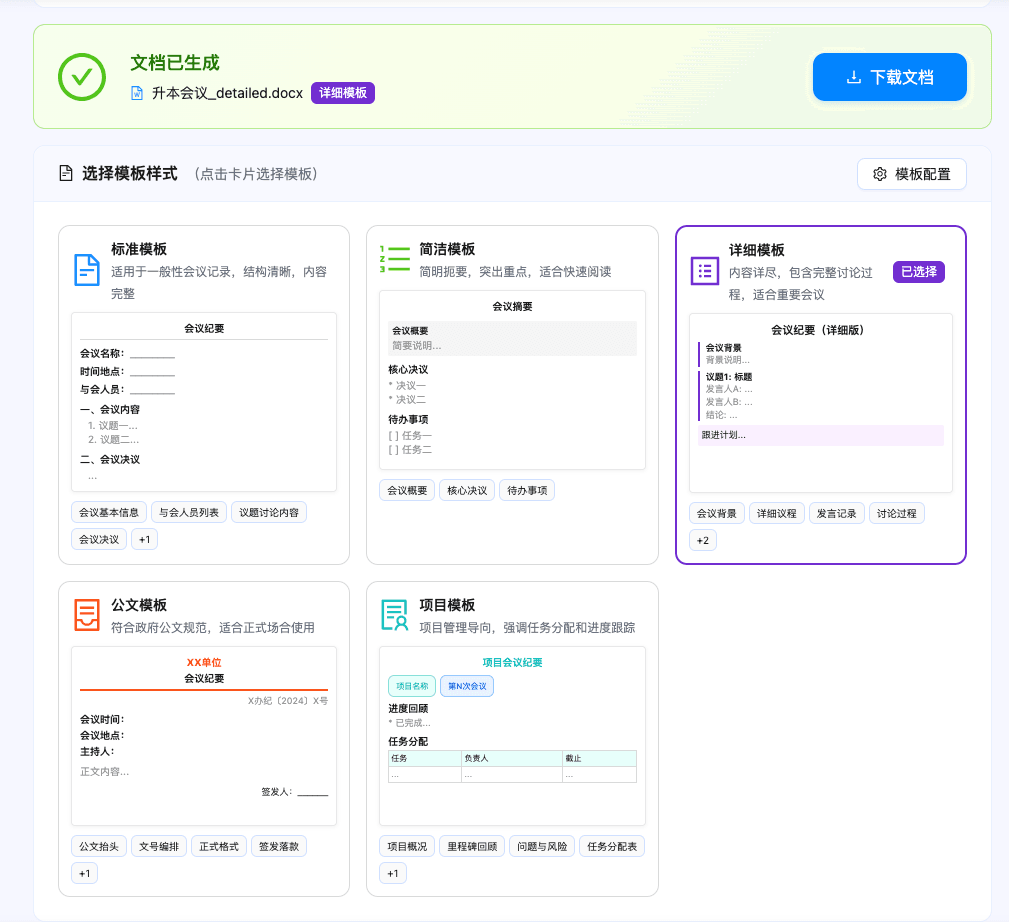Image resolution: width=1009 pixels, height=922 pixels.
Task: Select the 项目模板 card title
Action: [447, 605]
